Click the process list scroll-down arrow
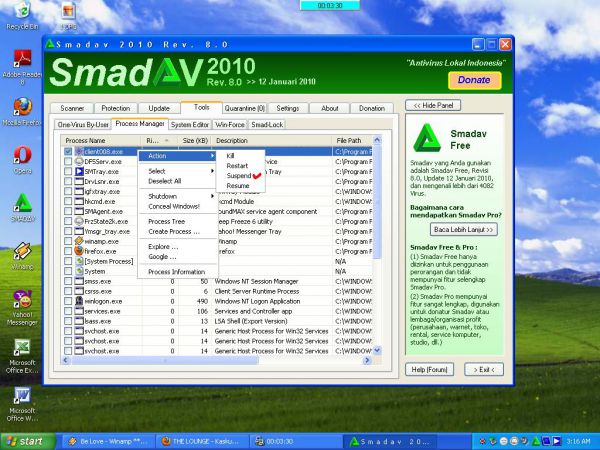 (377, 350)
